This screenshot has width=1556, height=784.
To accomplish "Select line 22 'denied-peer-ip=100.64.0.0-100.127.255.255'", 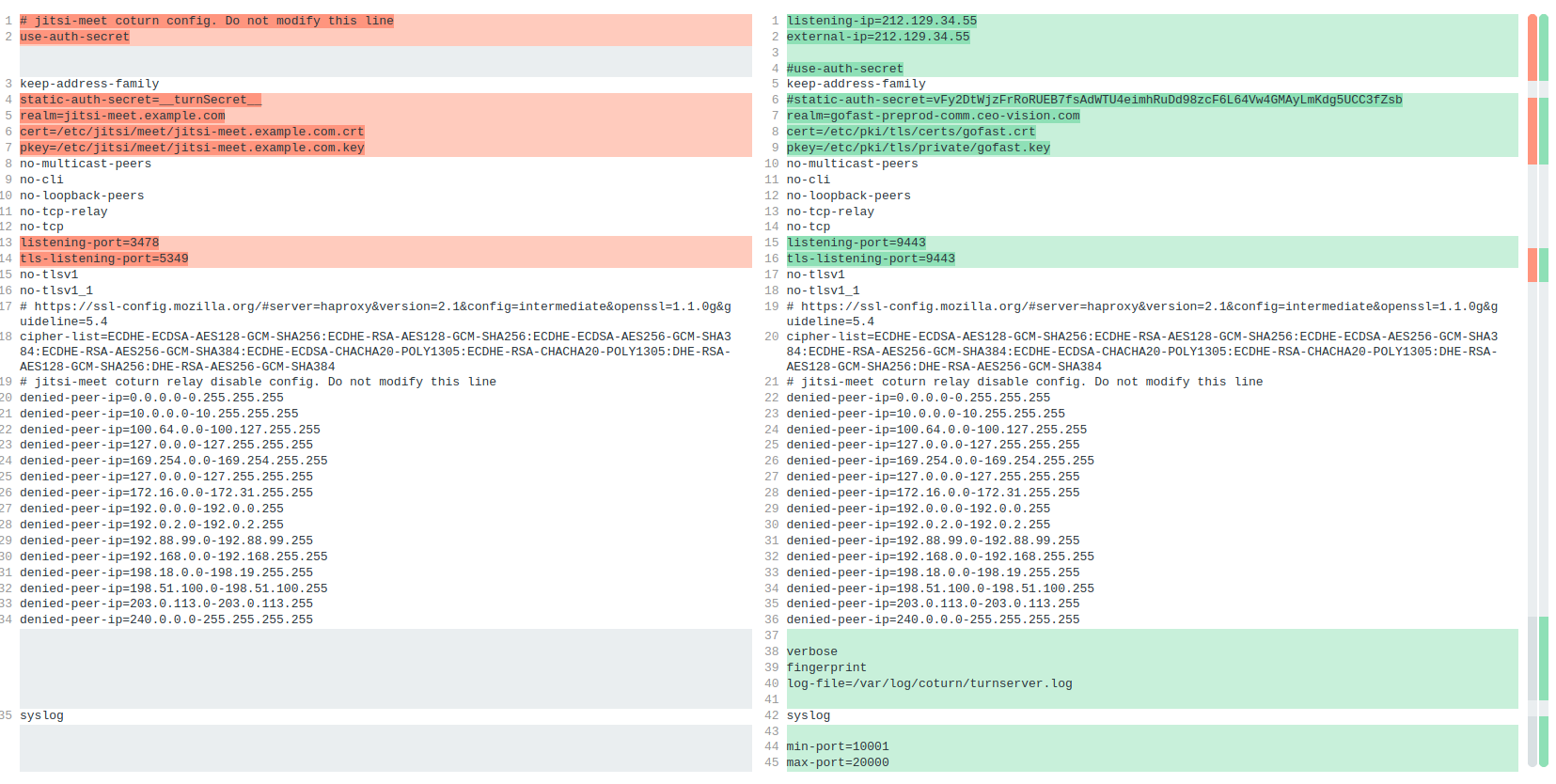I will click(170, 430).
